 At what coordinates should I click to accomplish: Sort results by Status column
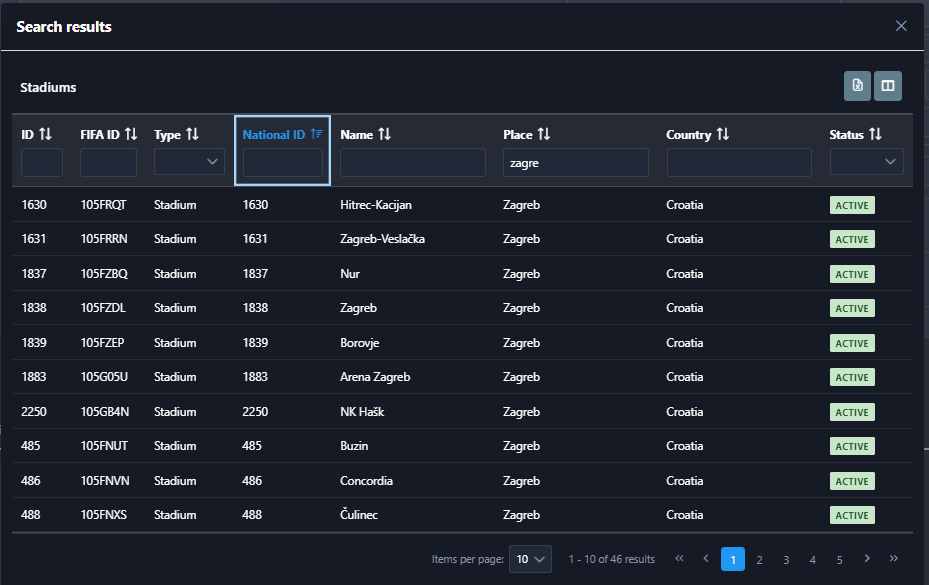[875, 134]
